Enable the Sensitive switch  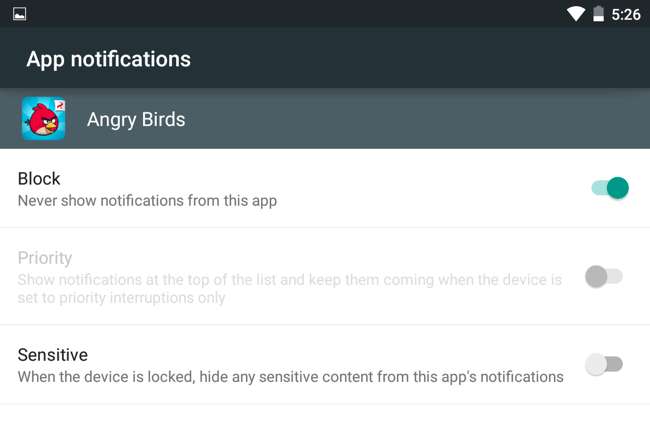coord(603,364)
